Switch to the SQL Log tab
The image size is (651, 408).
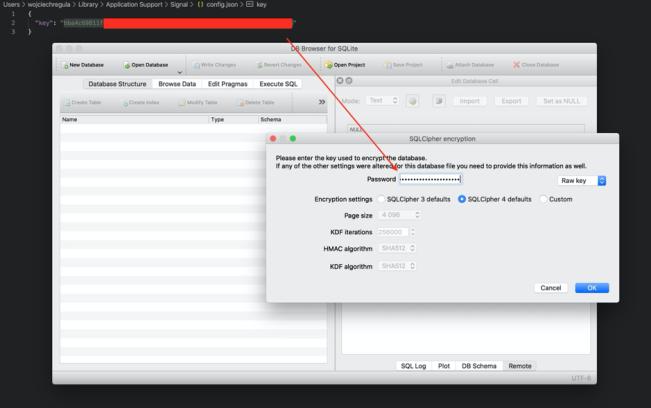(x=413, y=366)
